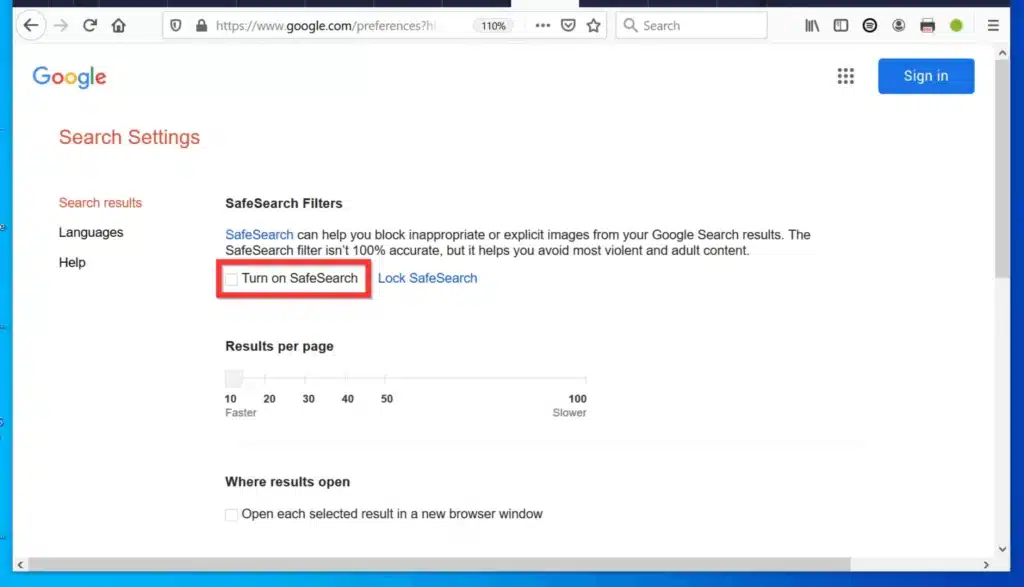The width and height of the screenshot is (1024, 587).
Task: Bookmark this page with star icon
Action: click(593, 25)
